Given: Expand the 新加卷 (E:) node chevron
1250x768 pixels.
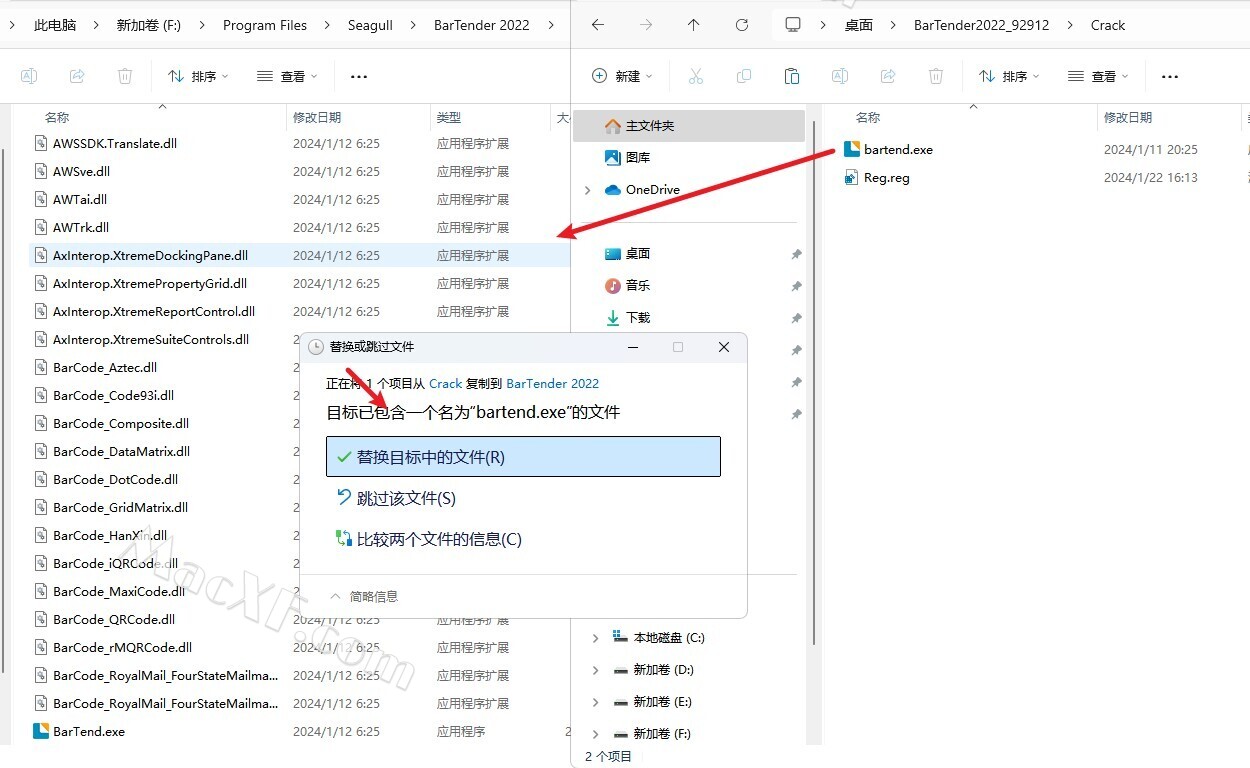Looking at the screenshot, I should (x=595, y=702).
